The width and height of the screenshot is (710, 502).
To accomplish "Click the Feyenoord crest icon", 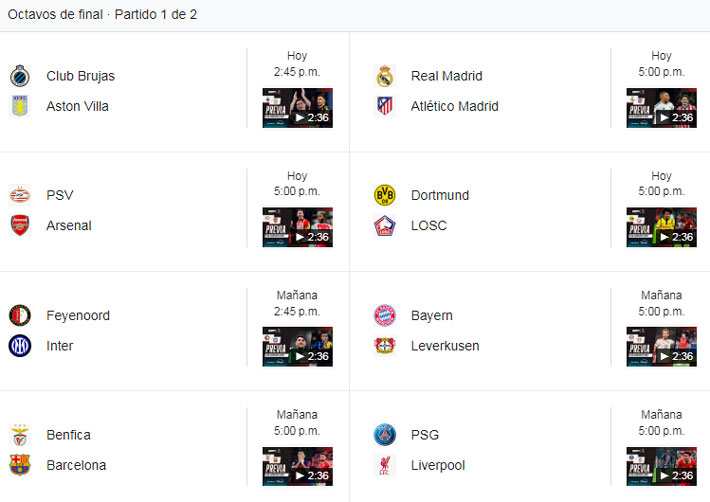I will point(20,315).
